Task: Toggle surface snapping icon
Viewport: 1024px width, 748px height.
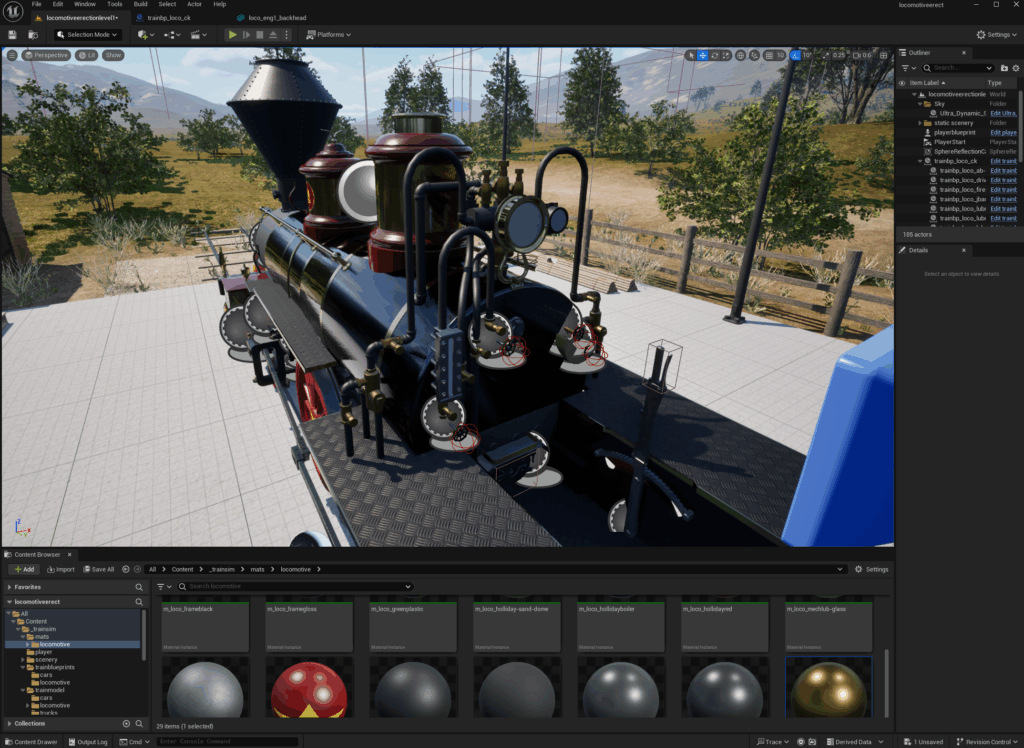Action: coord(754,56)
